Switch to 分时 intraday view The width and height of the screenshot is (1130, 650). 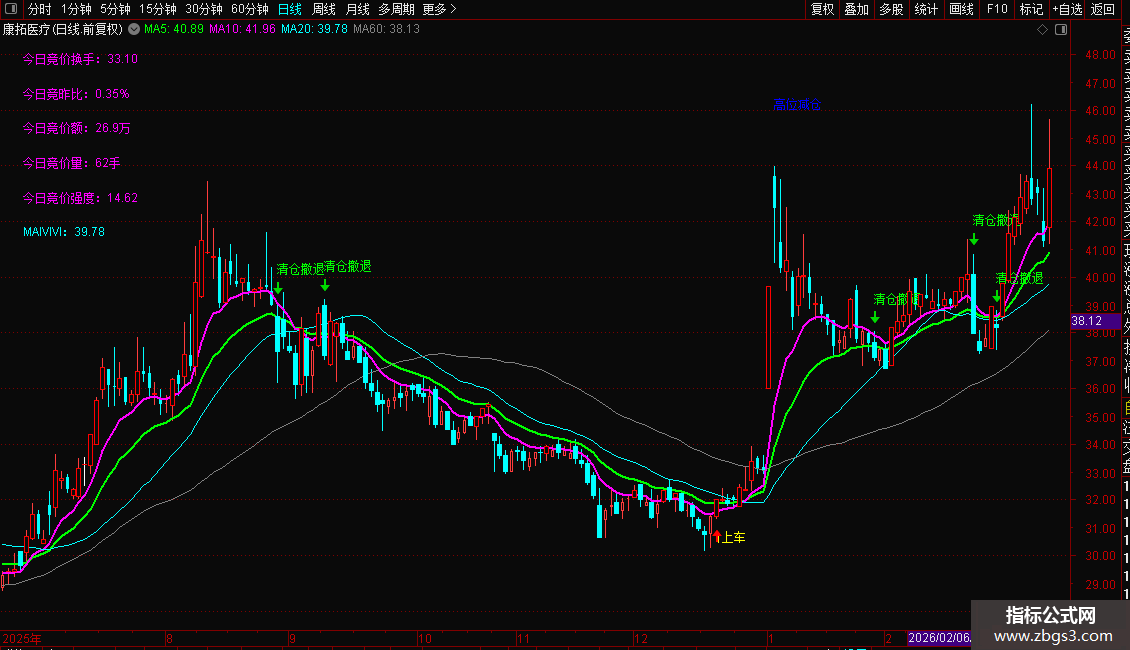39,9
